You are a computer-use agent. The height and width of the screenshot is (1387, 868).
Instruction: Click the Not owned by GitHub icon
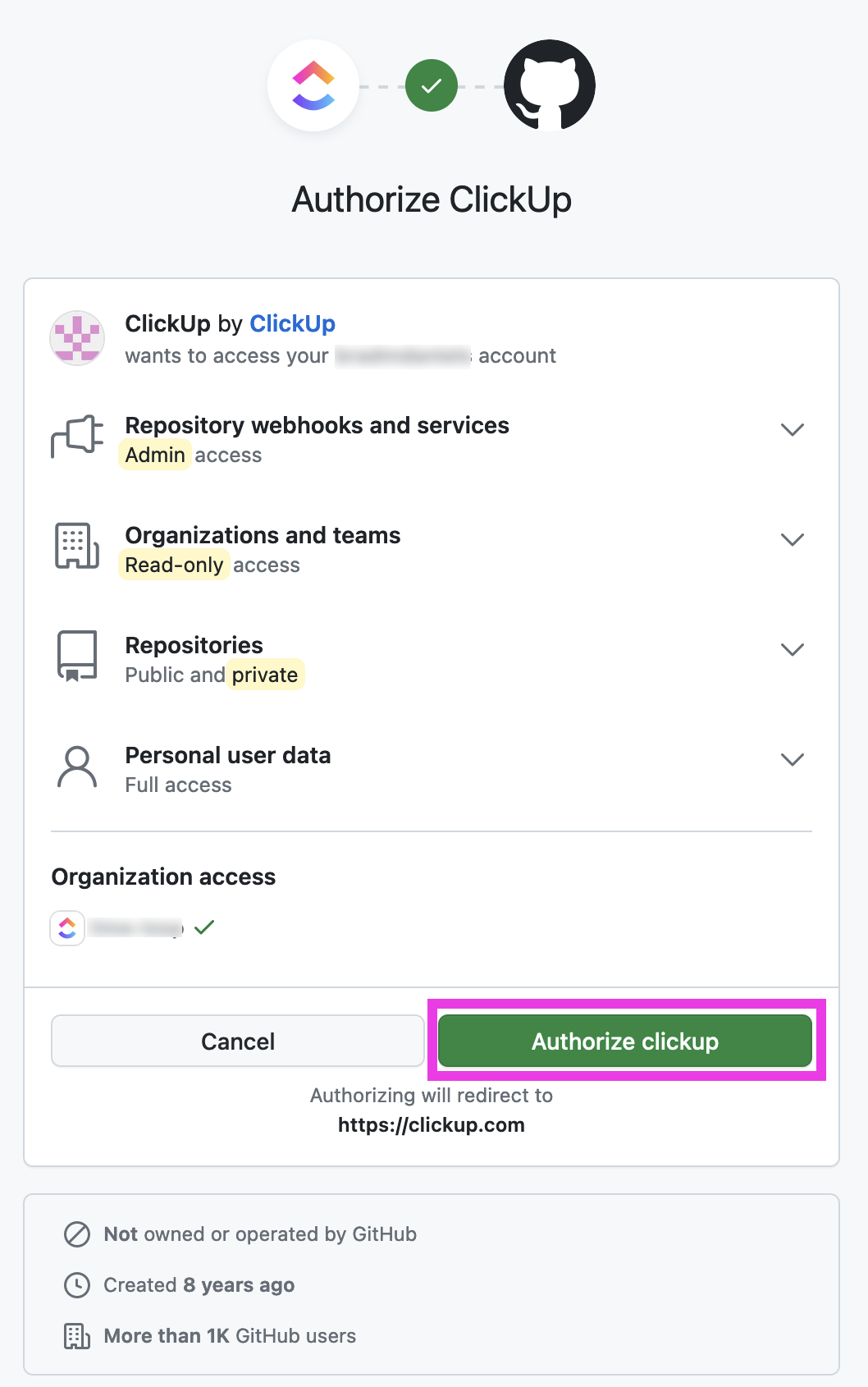click(x=77, y=1234)
